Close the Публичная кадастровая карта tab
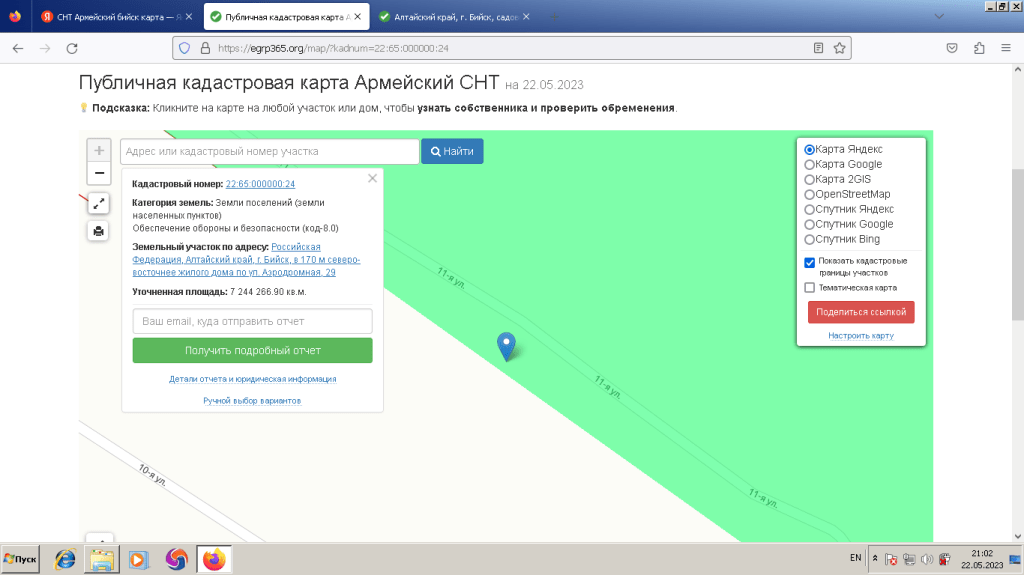 [x=357, y=17]
